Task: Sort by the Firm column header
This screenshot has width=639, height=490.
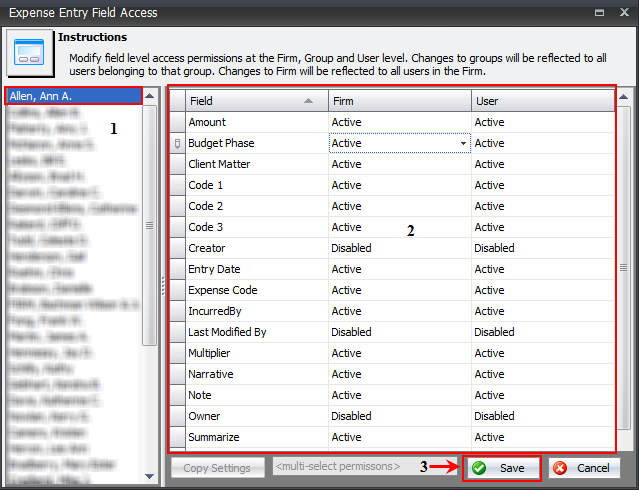Action: point(399,101)
